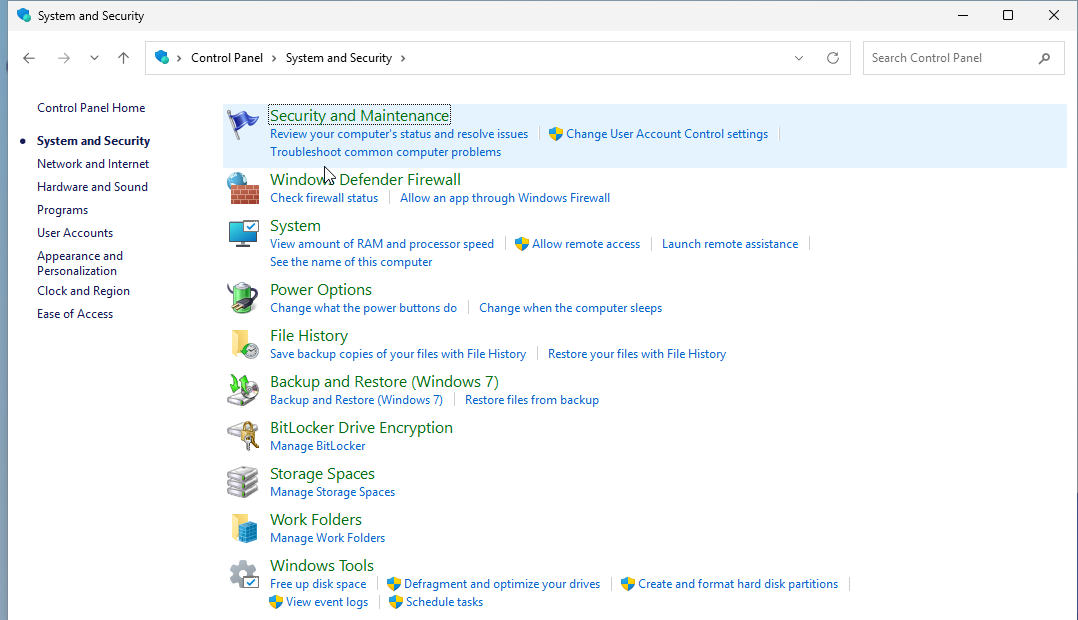The width and height of the screenshot is (1078, 620).
Task: Go back with the Back arrow
Action: [x=29, y=58]
